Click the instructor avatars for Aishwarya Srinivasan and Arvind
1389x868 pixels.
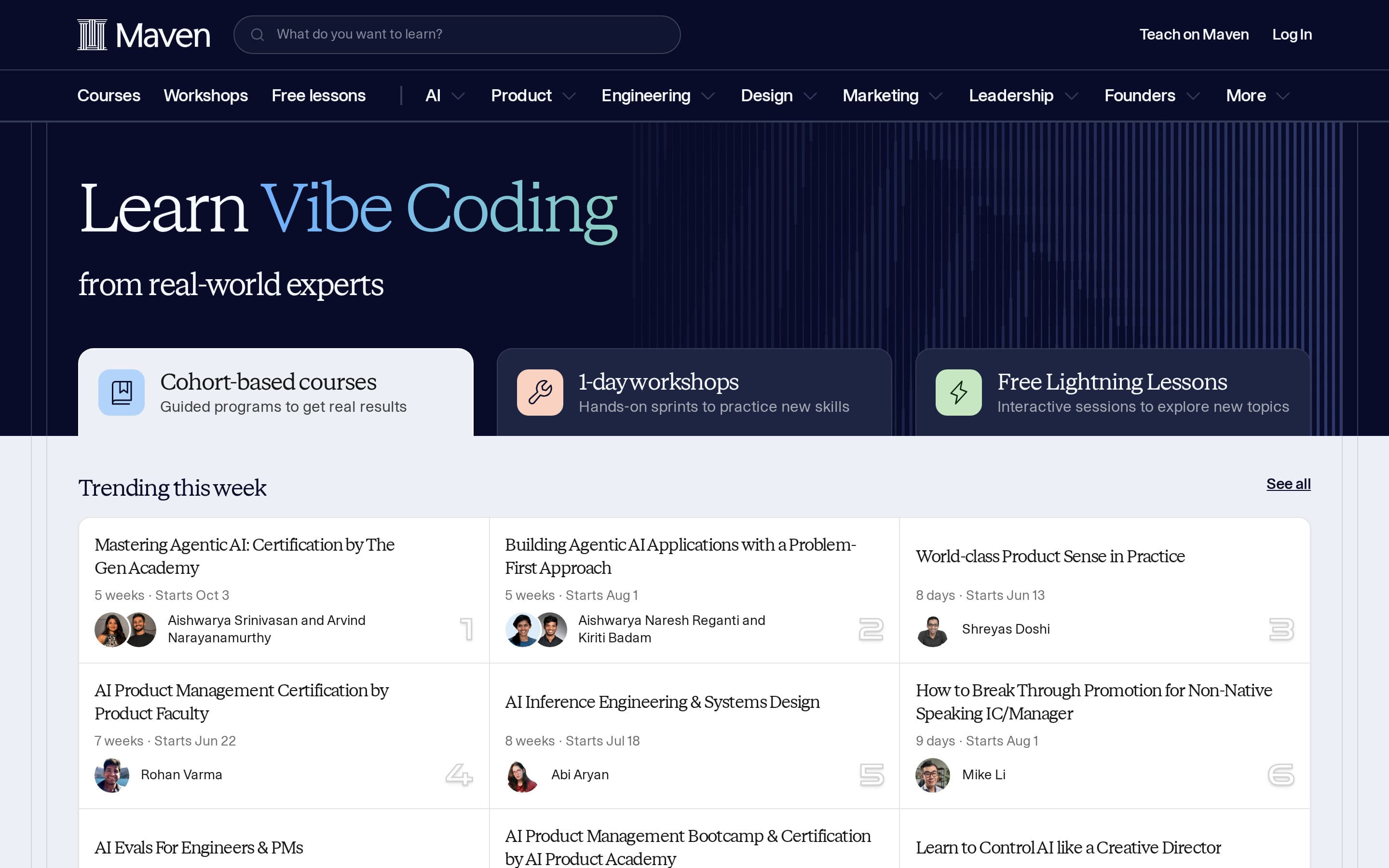click(125, 630)
